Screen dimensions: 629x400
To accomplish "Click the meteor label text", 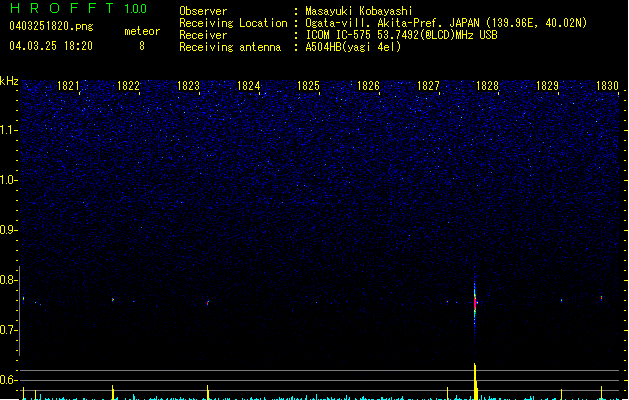I will point(141,31).
